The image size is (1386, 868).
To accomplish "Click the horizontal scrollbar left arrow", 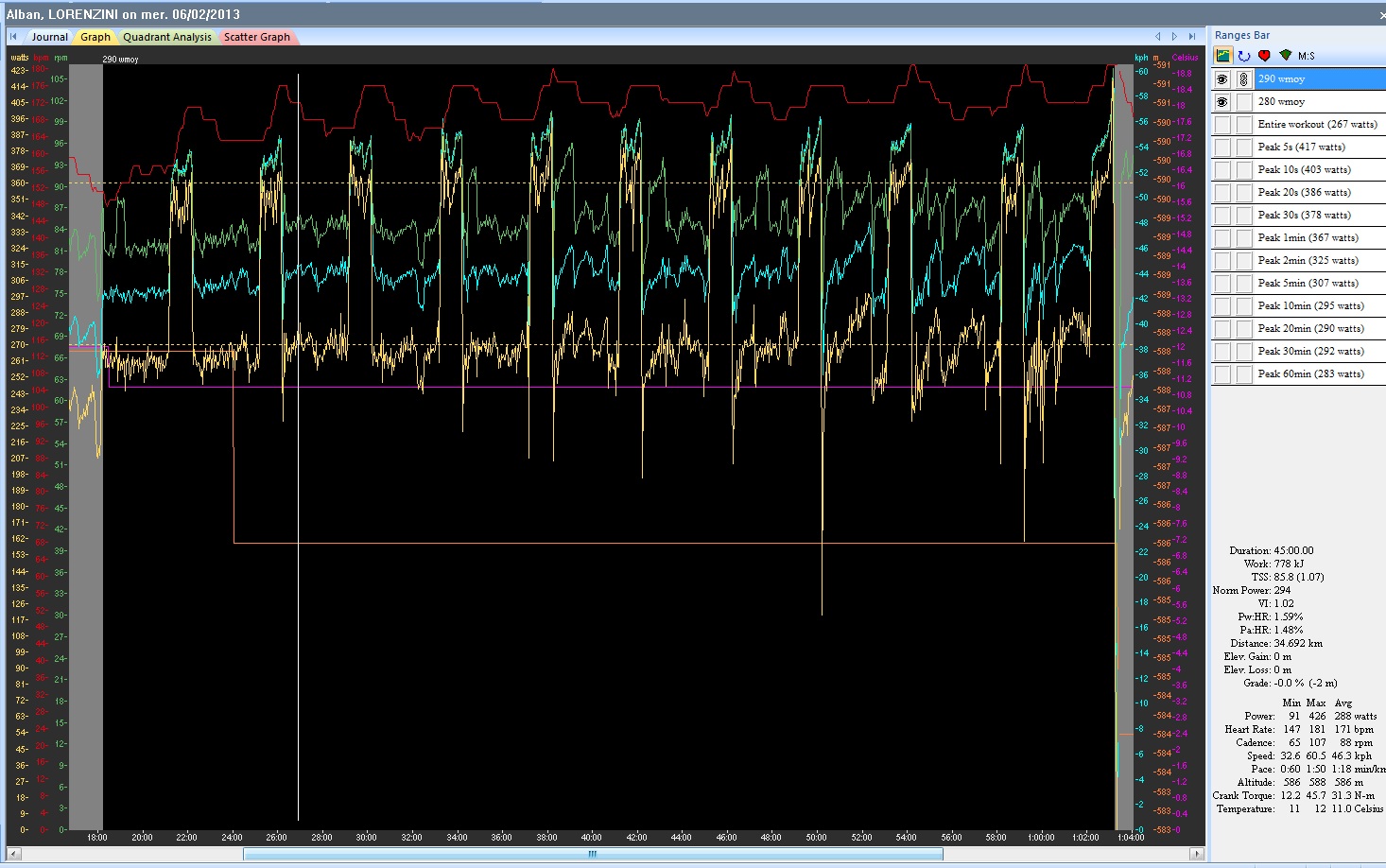I will (x=12, y=854).
